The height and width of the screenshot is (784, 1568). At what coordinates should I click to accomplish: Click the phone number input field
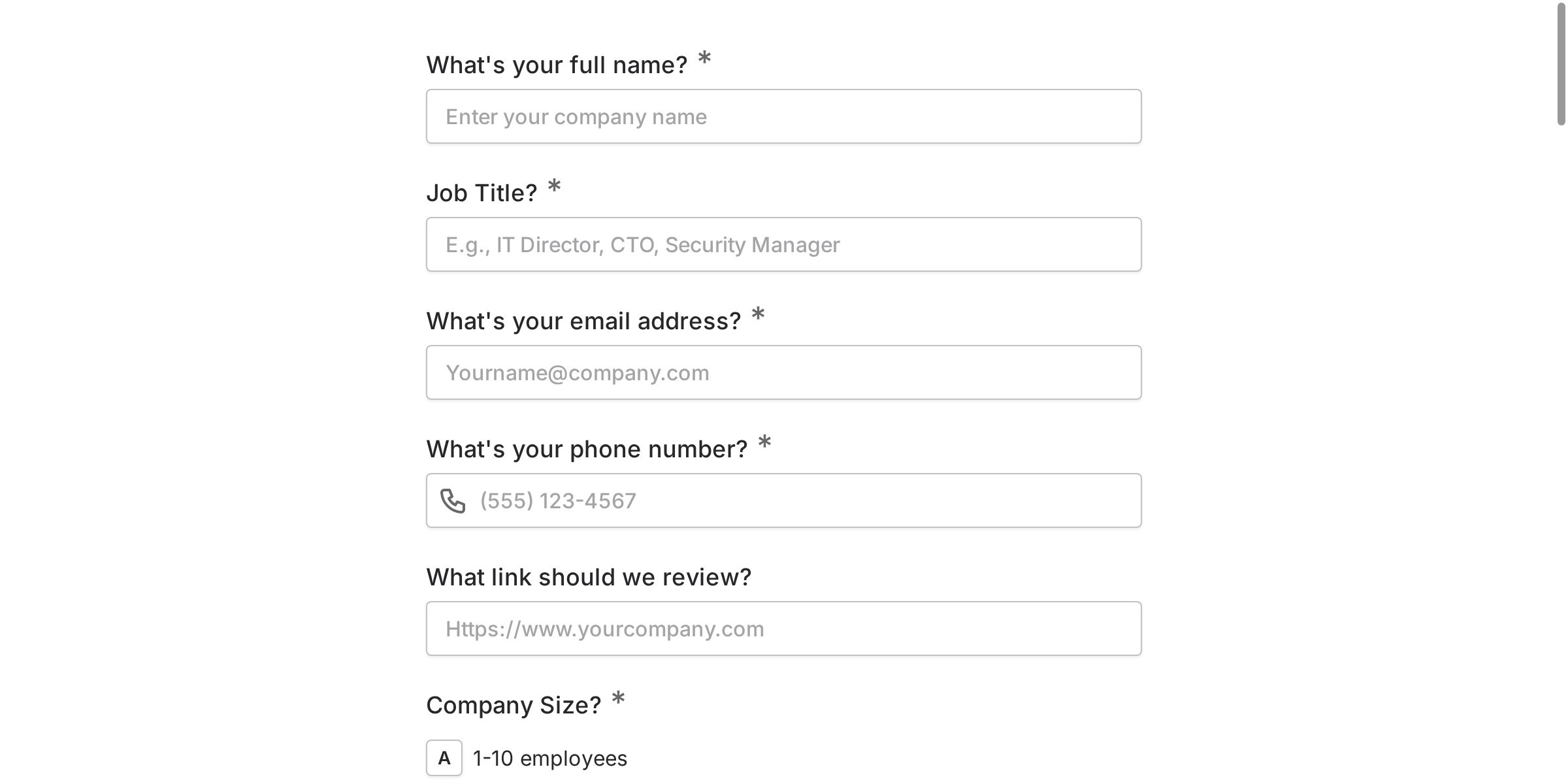click(783, 500)
